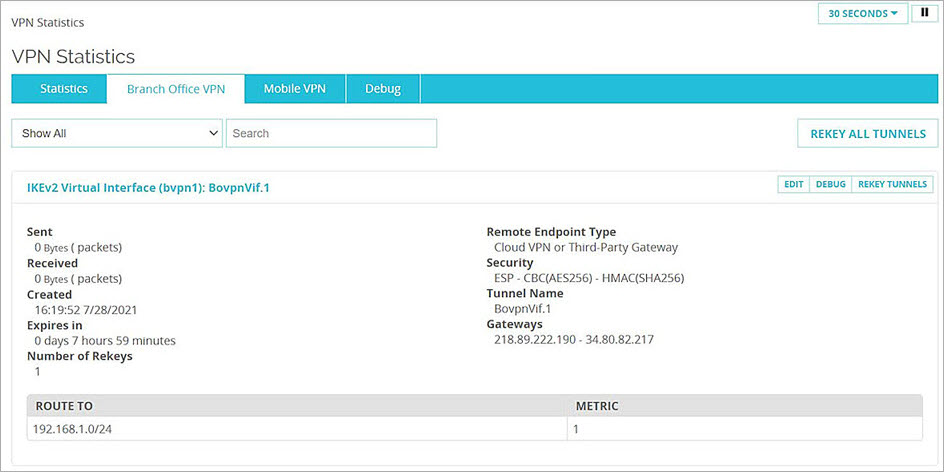
Task: Click REKEY TUNNELS for this virtual interface
Action: coord(892,185)
